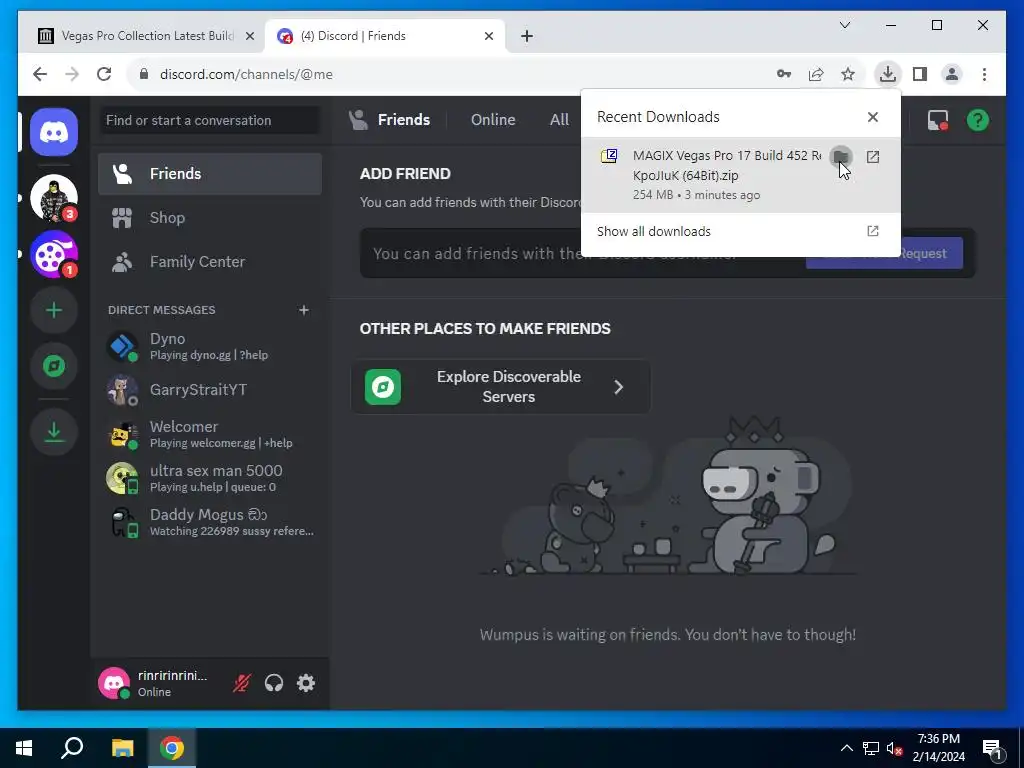
Task: Click Explore Discoverable Servers button
Action: point(501,387)
